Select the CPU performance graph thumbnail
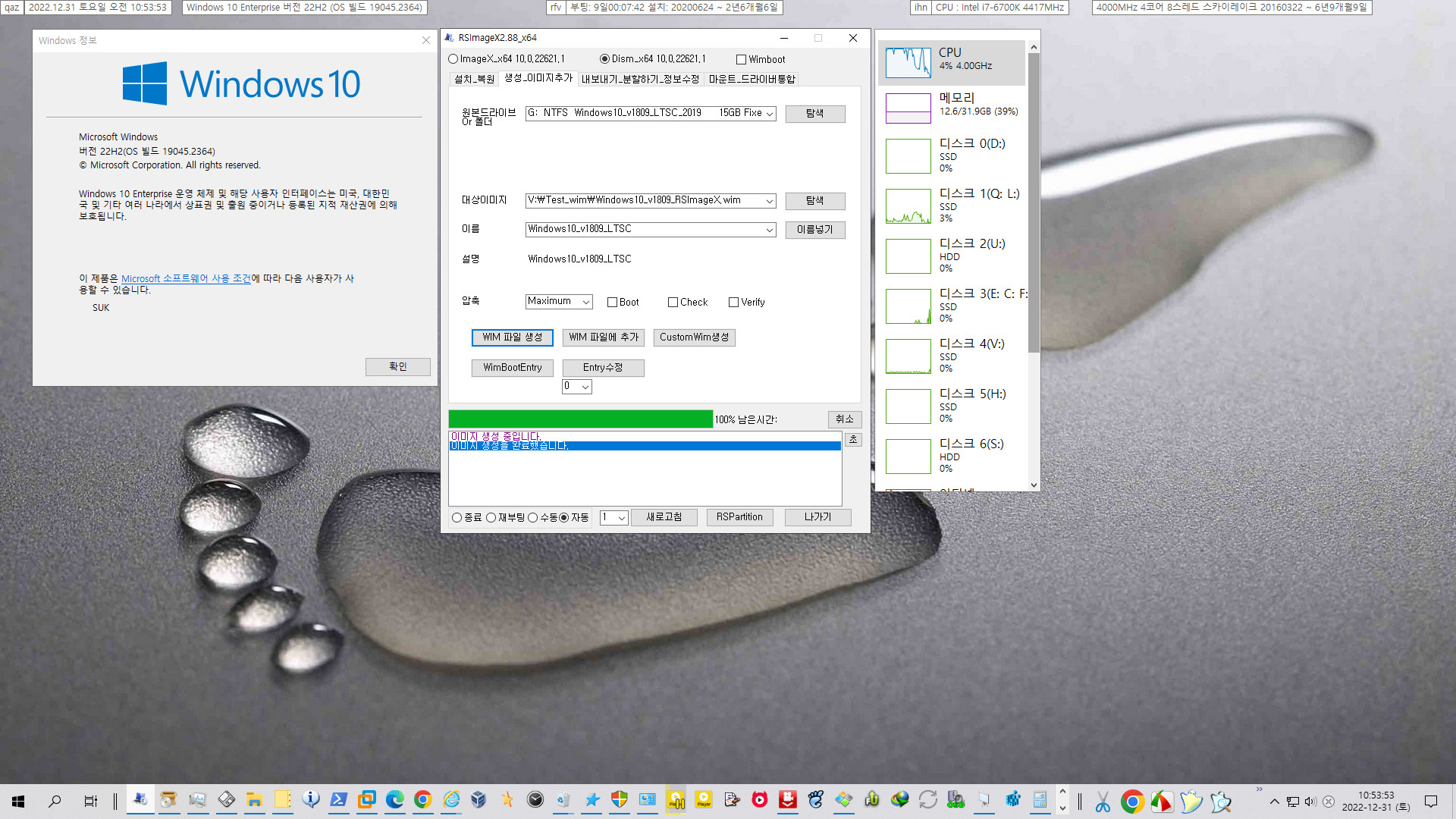The height and width of the screenshot is (819, 1456). (908, 62)
